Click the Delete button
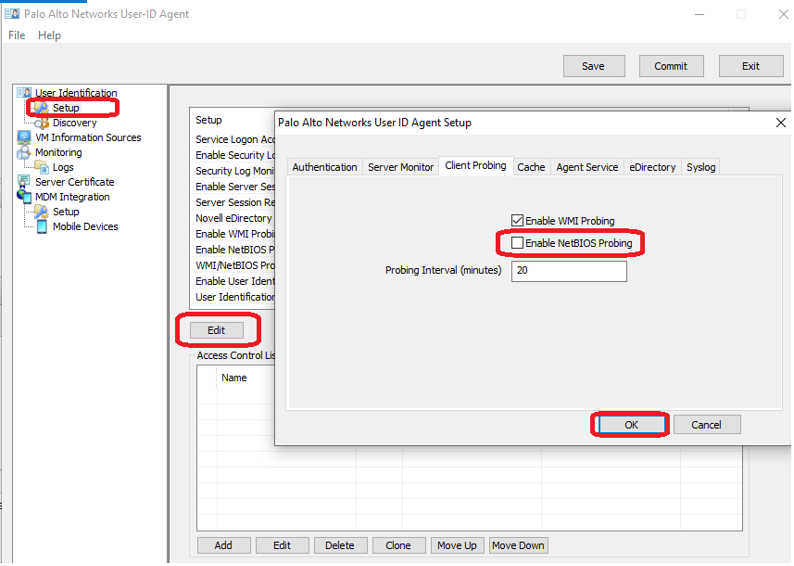The height and width of the screenshot is (566, 794). coord(340,545)
